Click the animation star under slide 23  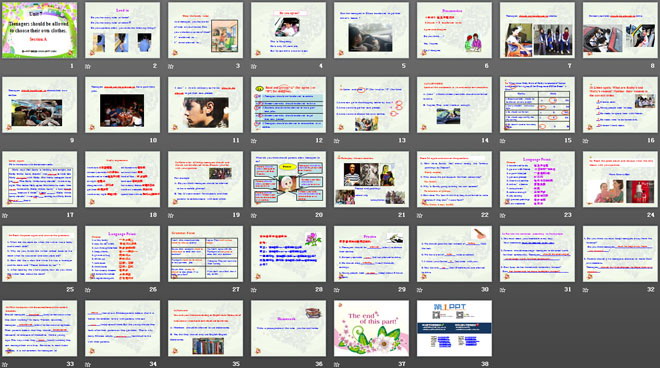[503, 215]
